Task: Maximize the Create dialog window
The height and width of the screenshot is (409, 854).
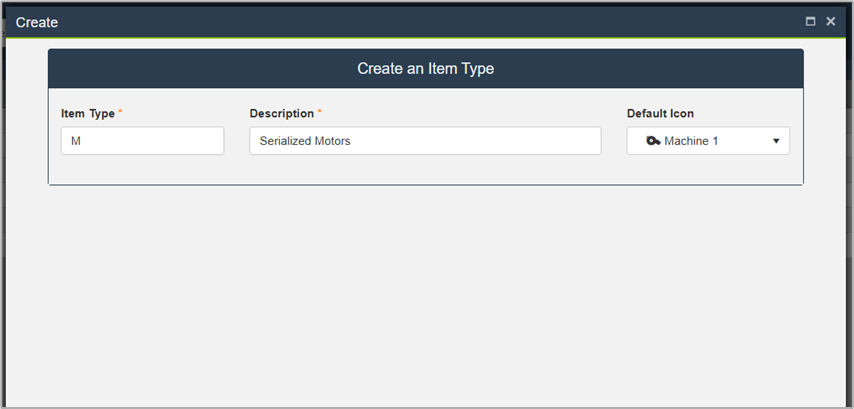Action: pyautogui.click(x=811, y=21)
